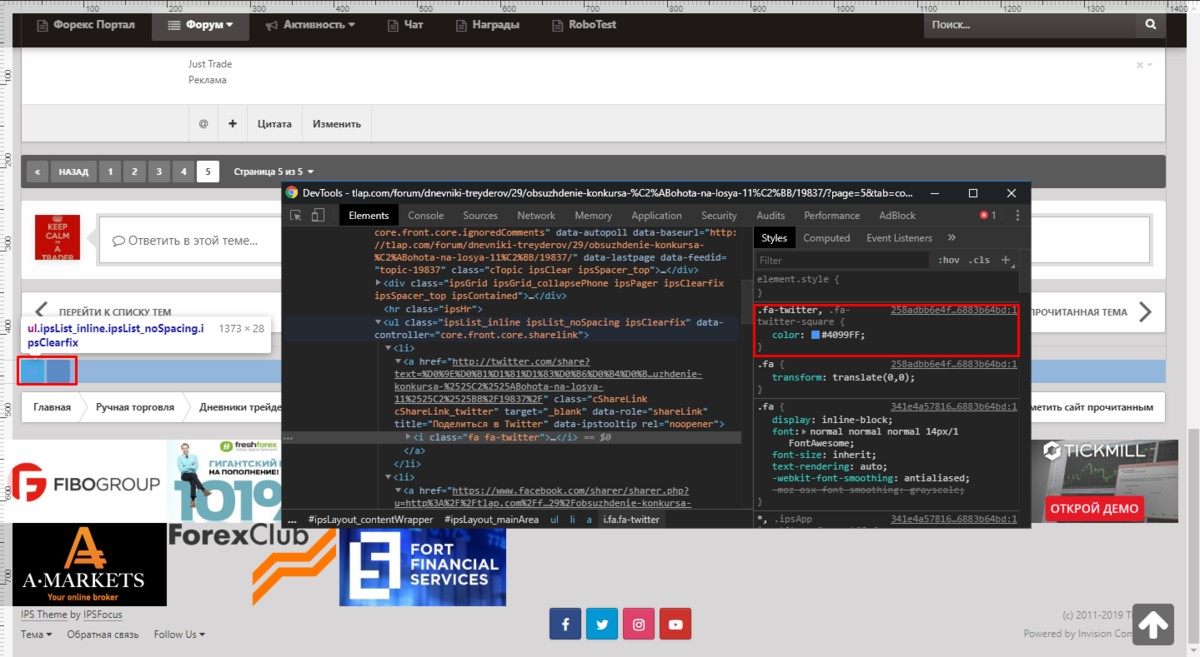Screen dimensions: 1200x657
Task: Toggle the device toolbar in DevTools
Action: click(318, 215)
